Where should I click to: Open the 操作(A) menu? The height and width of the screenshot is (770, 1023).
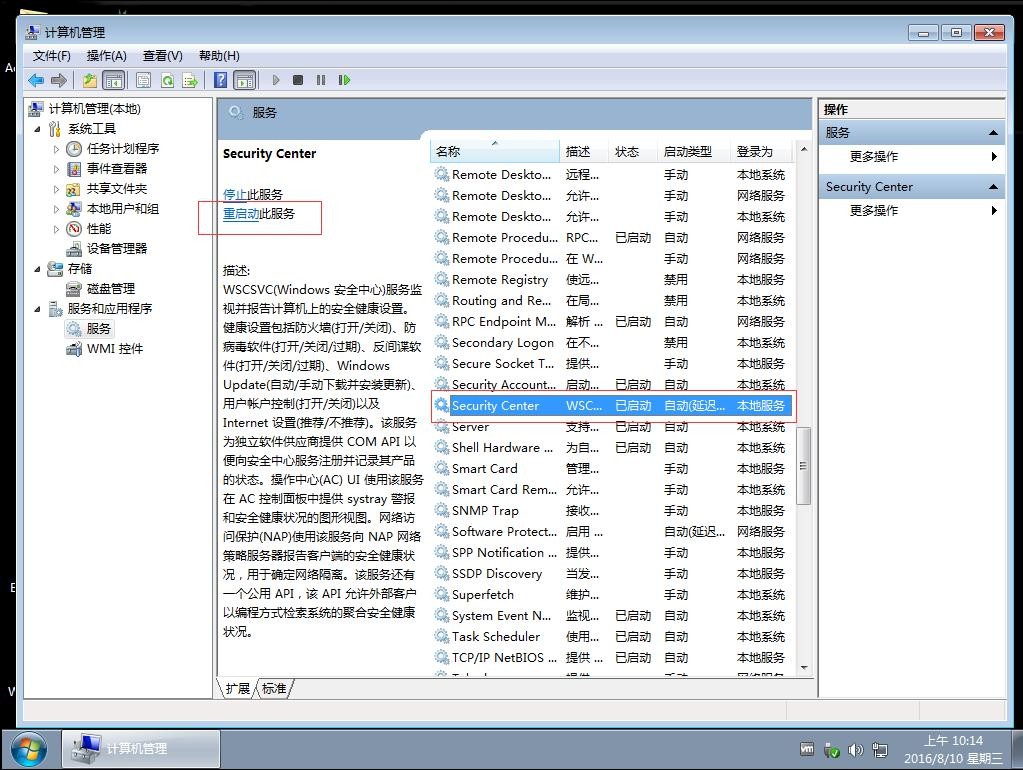point(106,56)
